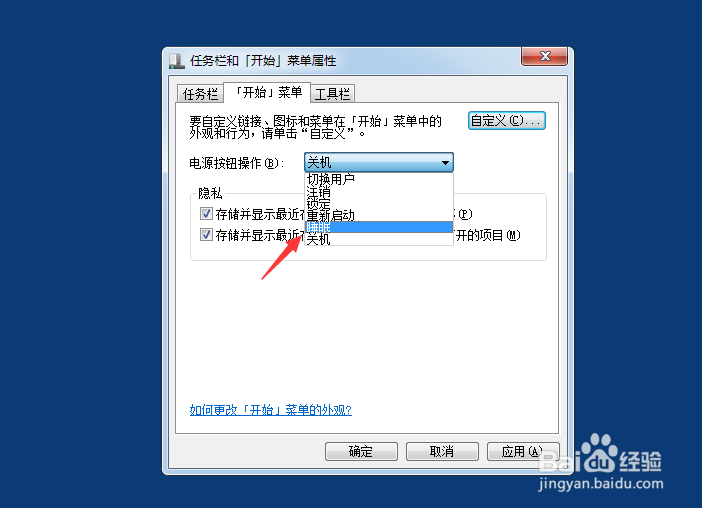Expand the 电源按钮操作 dropdown arrow

click(445, 162)
